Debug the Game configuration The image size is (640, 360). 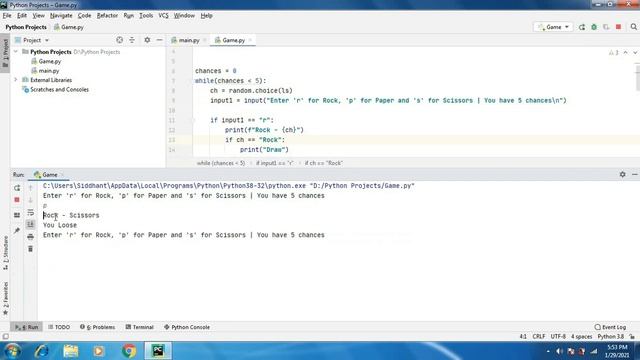coord(594,27)
